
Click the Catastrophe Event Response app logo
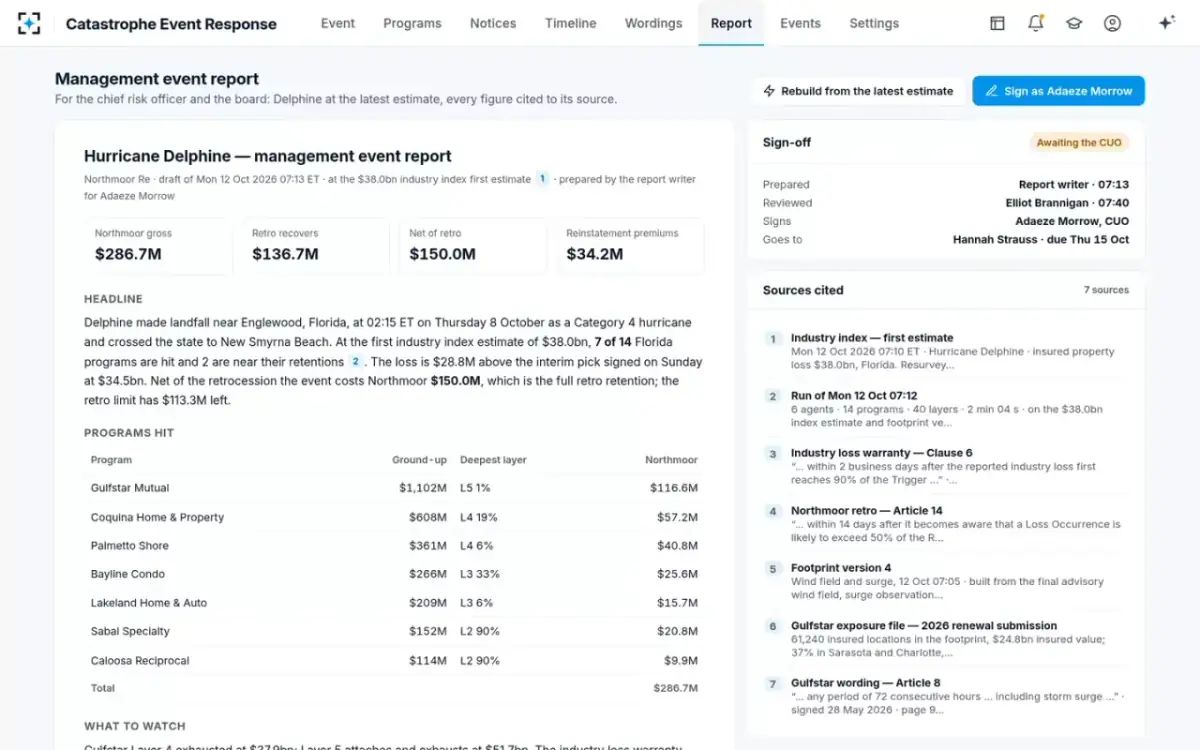coord(29,23)
